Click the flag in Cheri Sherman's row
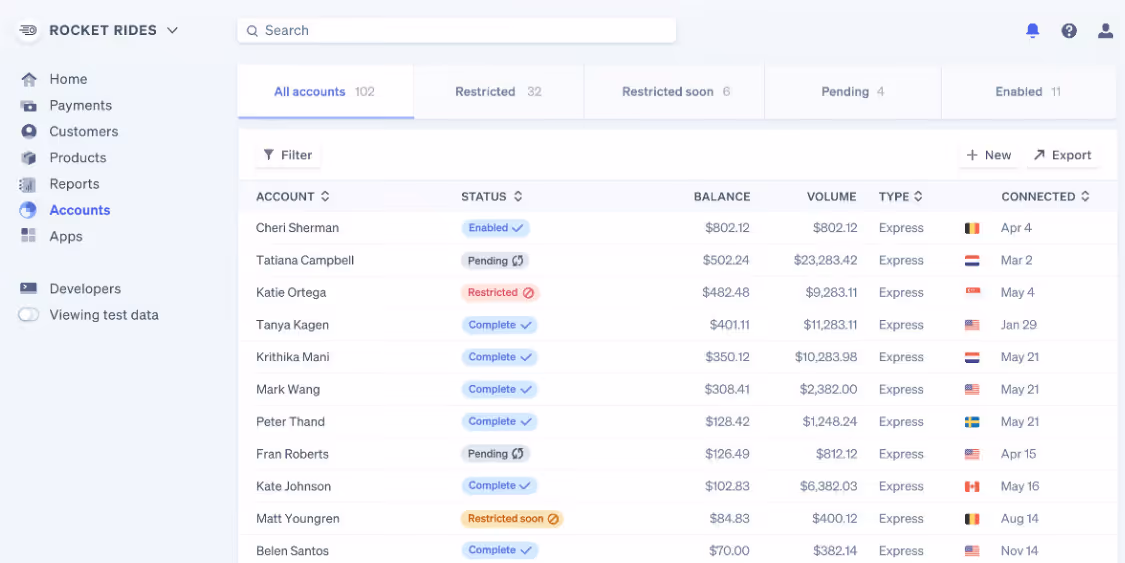This screenshot has height=563, width=1125. (972, 228)
